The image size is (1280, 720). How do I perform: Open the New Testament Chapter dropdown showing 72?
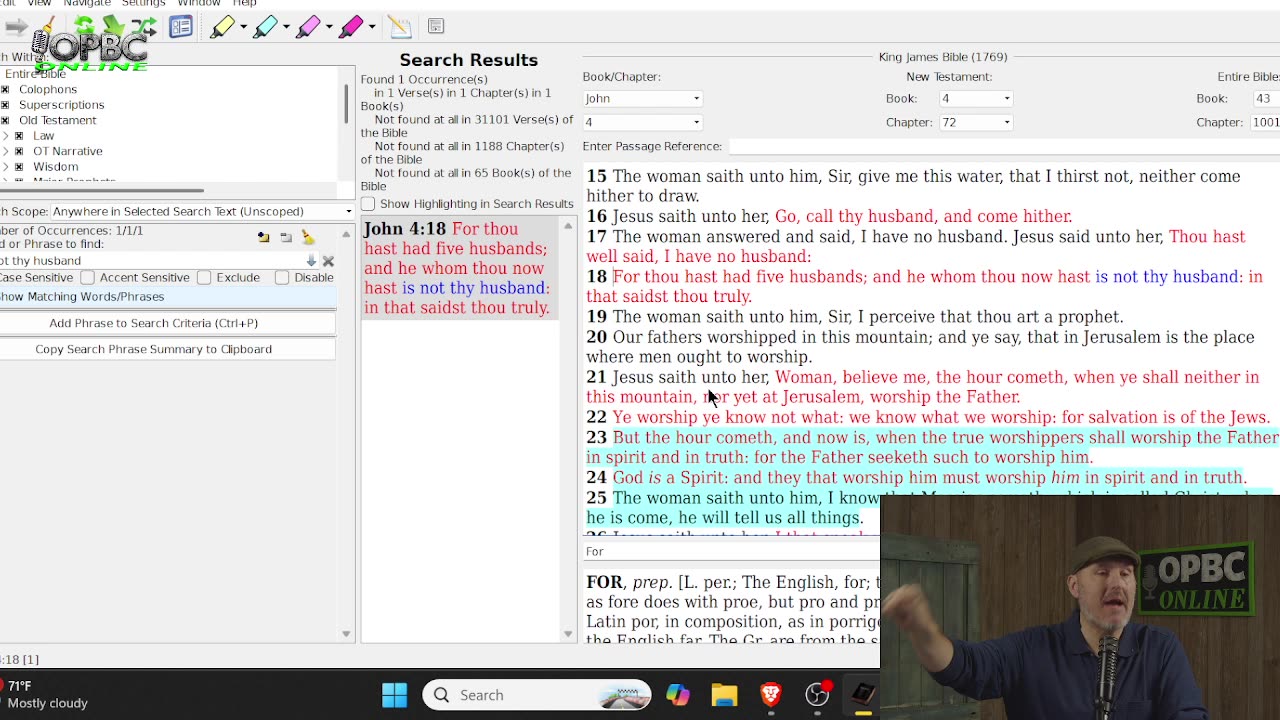pyautogui.click(x=975, y=122)
